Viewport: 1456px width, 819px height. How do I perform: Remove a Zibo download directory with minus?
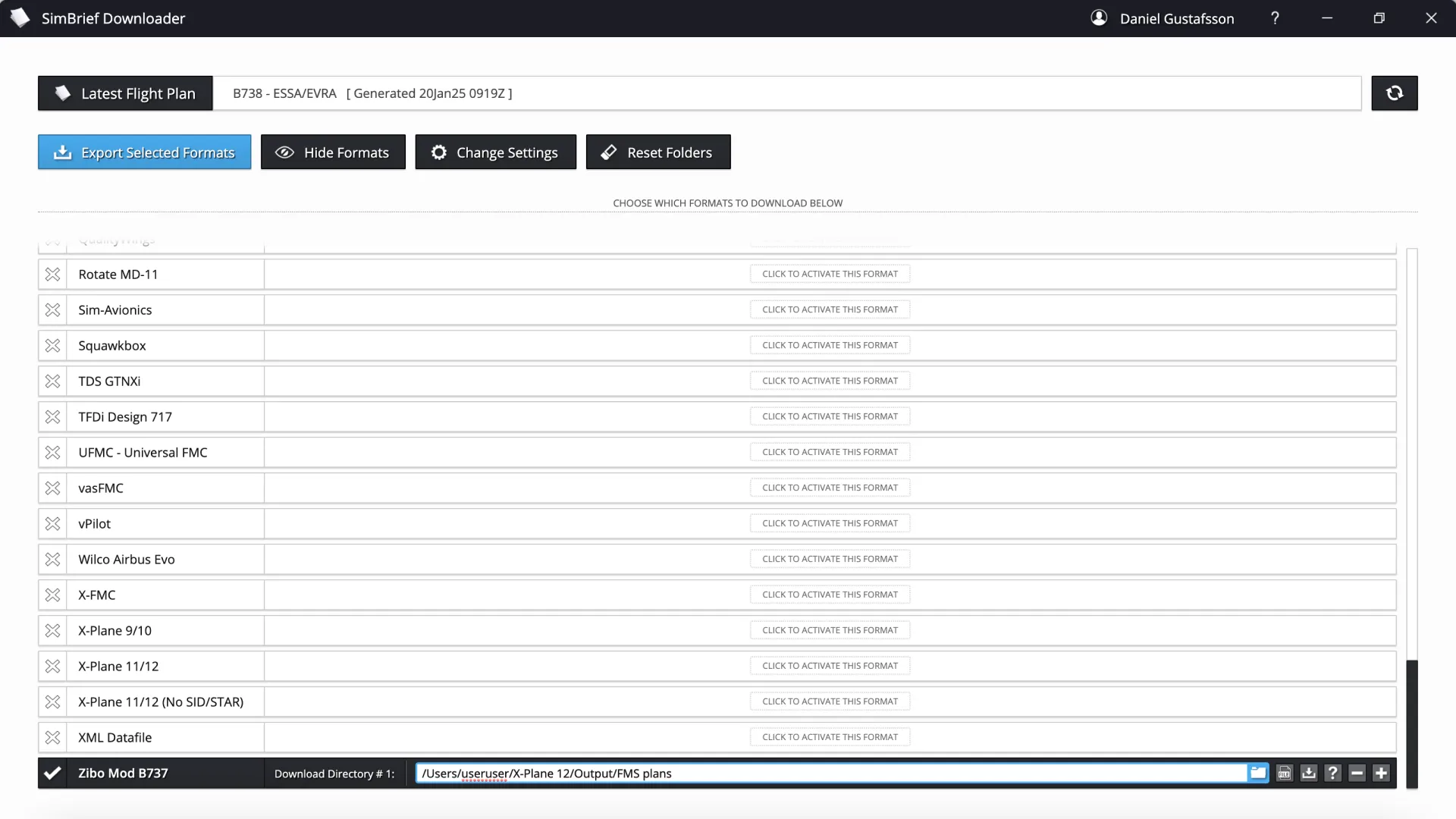(1357, 773)
